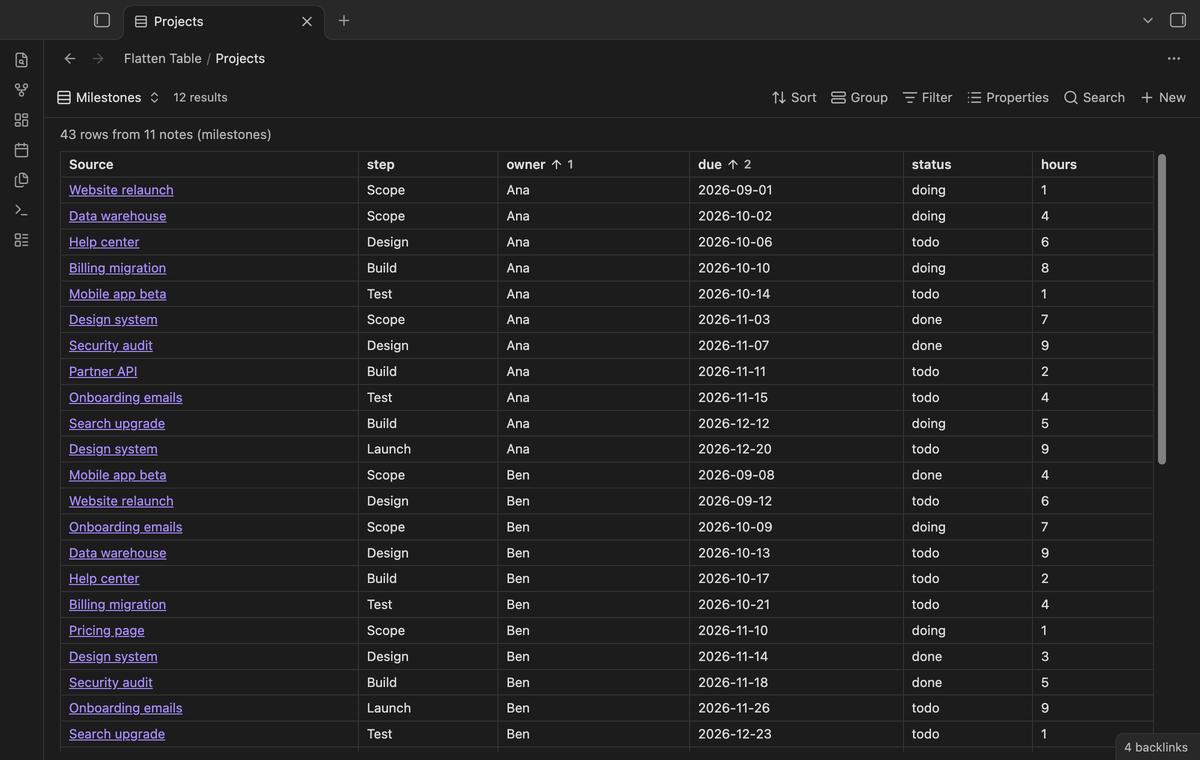Click the vertical table scrollbar
Image resolution: width=1200 pixels, height=760 pixels.
click(1161, 309)
